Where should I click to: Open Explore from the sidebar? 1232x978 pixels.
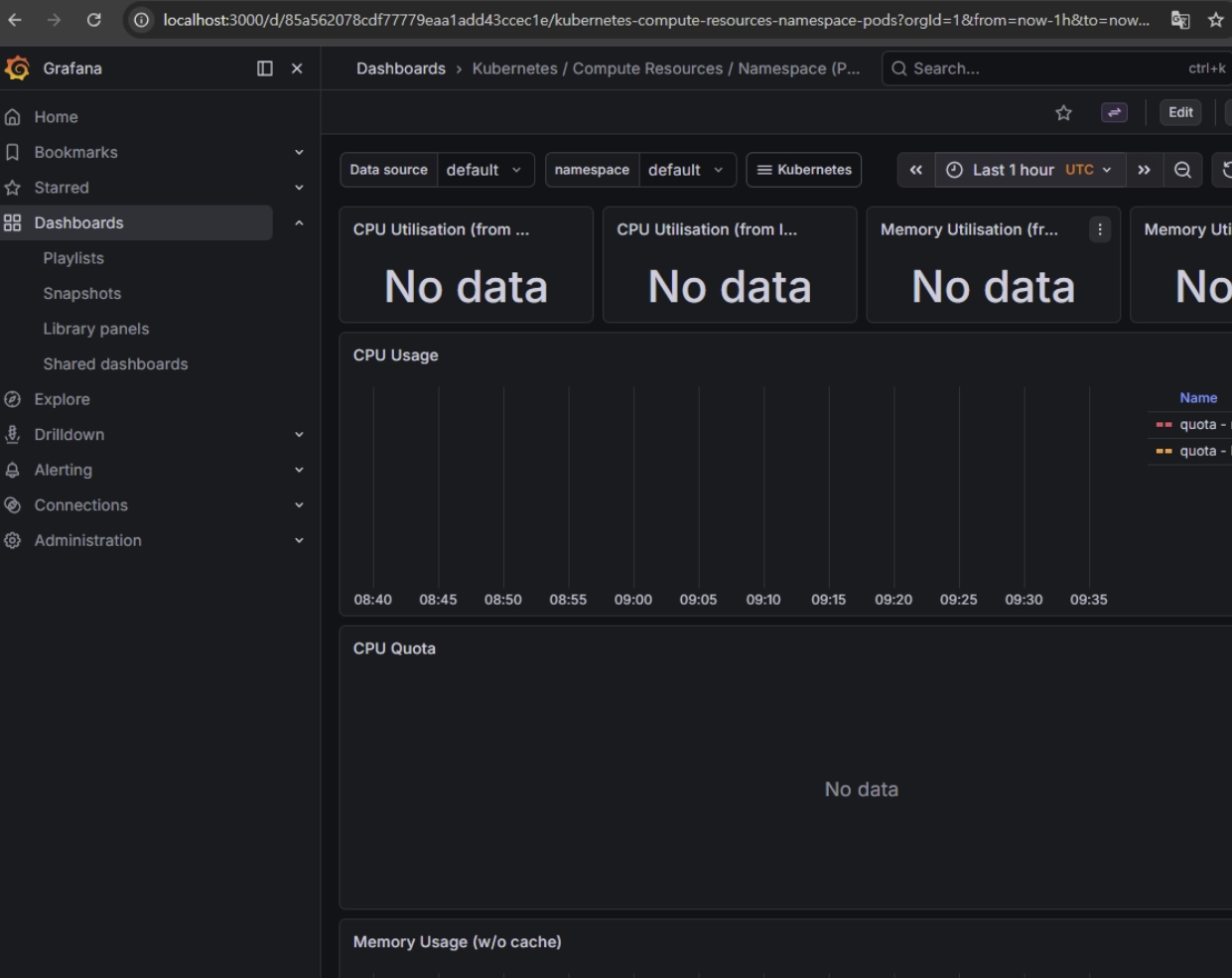point(62,399)
